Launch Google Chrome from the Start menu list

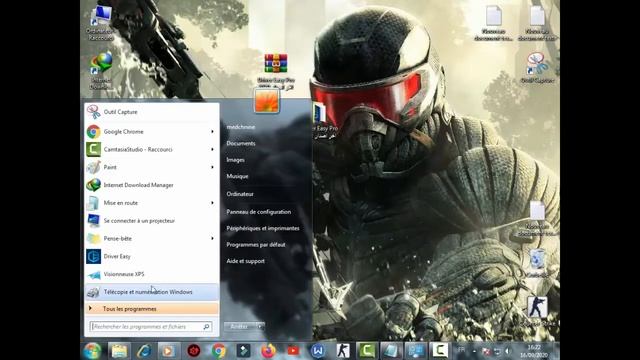point(151,131)
